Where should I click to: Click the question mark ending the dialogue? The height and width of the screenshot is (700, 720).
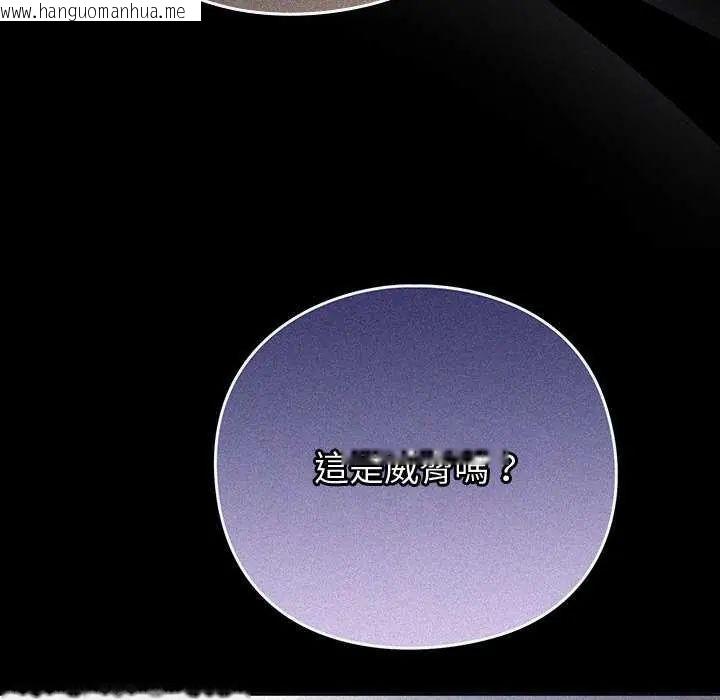508,469
